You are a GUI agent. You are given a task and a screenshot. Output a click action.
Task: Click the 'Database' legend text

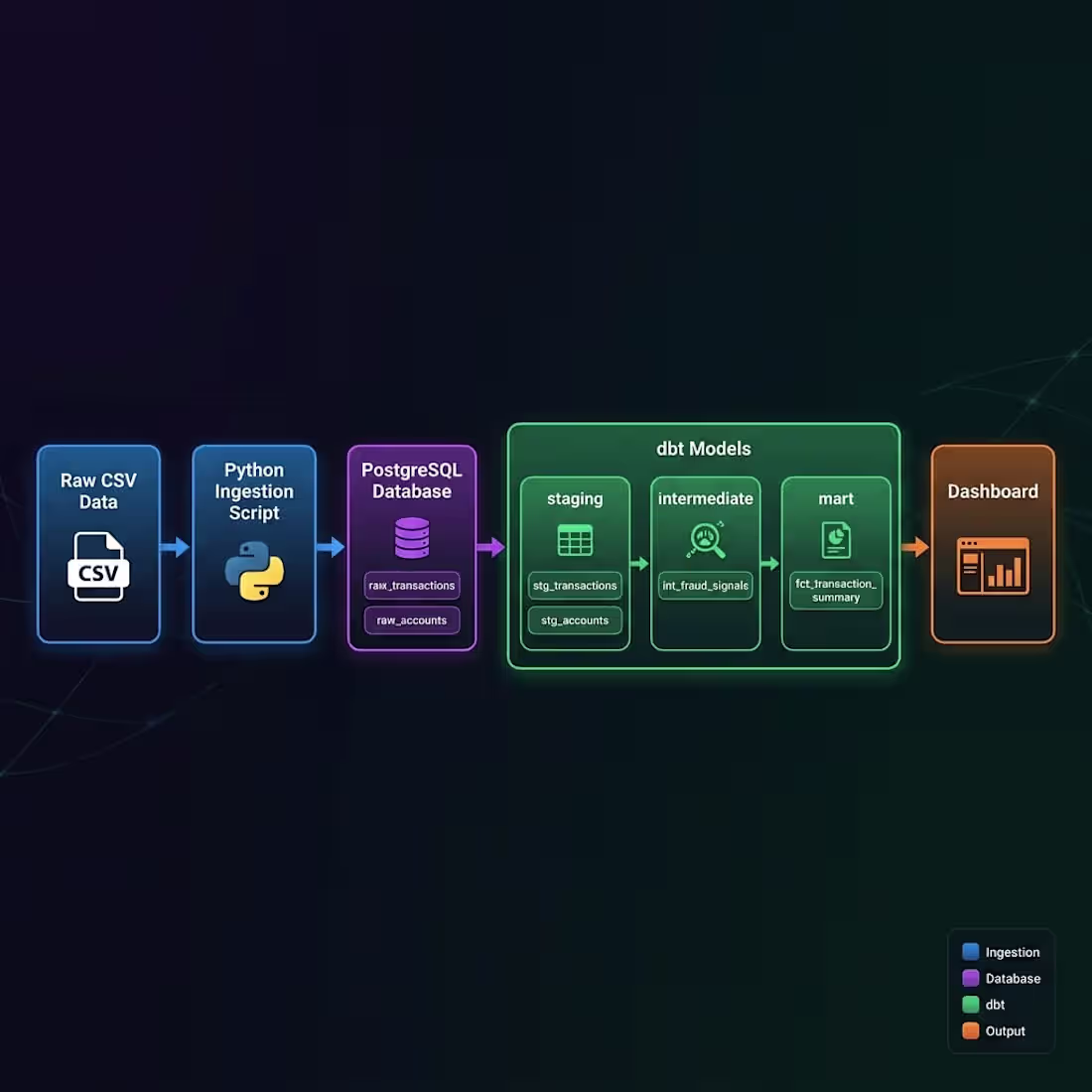point(1013,979)
